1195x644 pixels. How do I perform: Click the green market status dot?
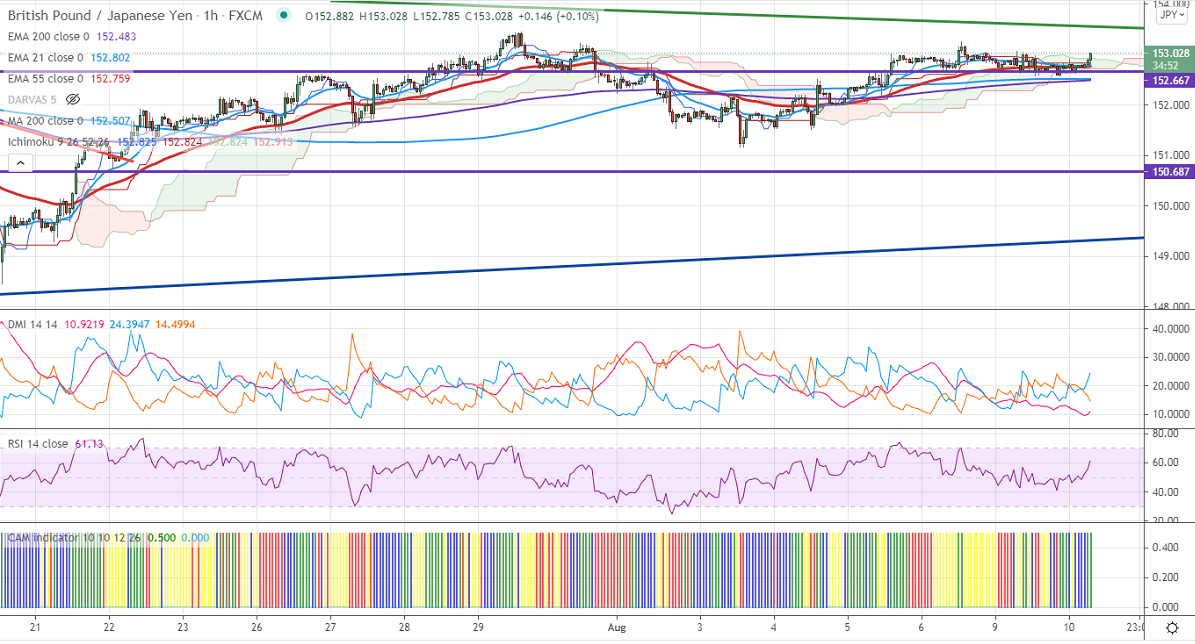click(x=286, y=16)
